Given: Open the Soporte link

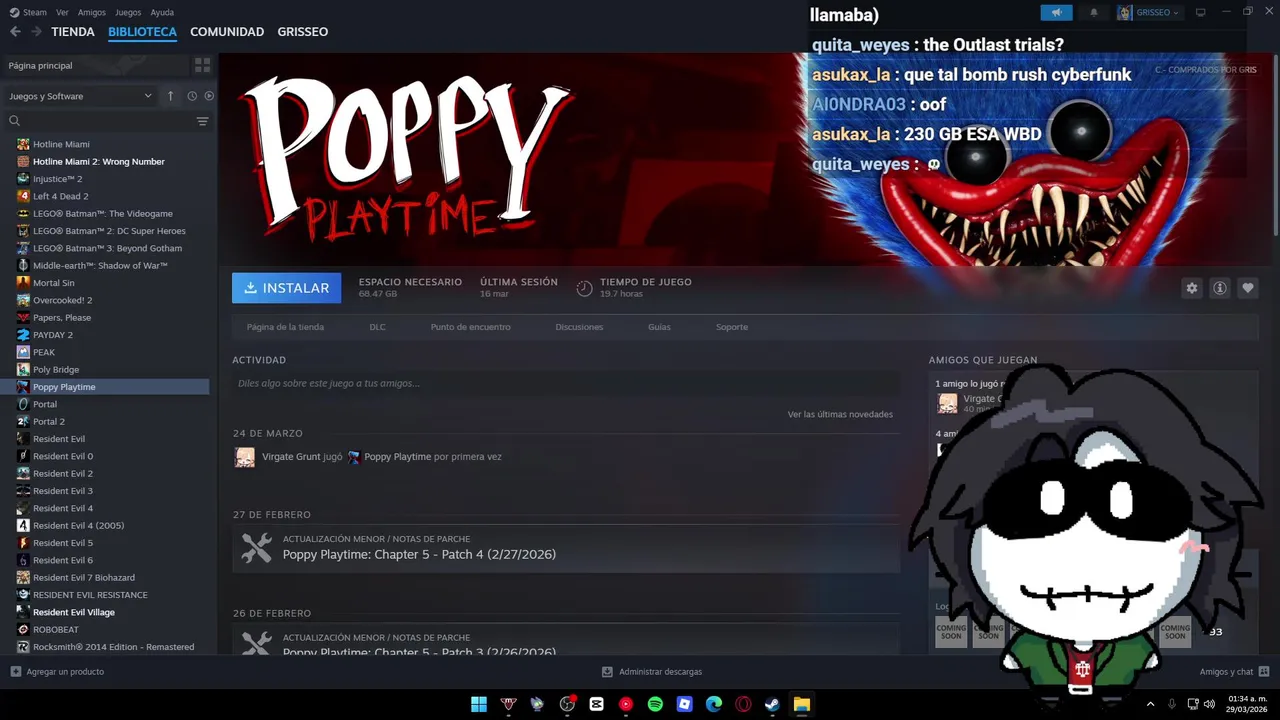Looking at the screenshot, I should click(x=732, y=327).
